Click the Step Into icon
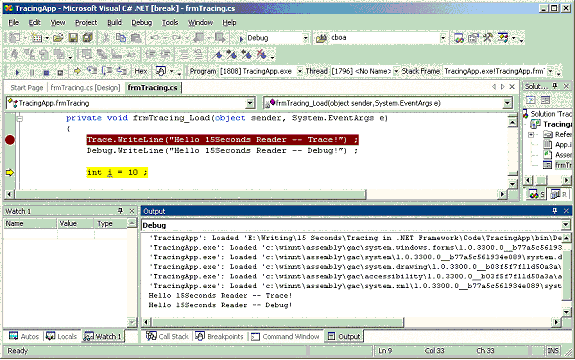Viewport: 575px width, 360px height. click(x=92, y=71)
